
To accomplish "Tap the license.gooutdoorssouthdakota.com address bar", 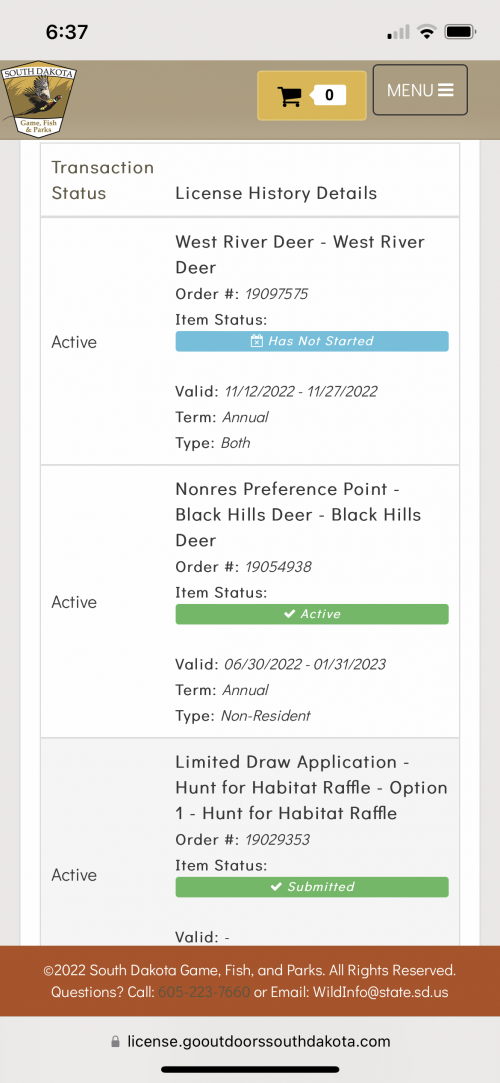I will pos(250,1041).
